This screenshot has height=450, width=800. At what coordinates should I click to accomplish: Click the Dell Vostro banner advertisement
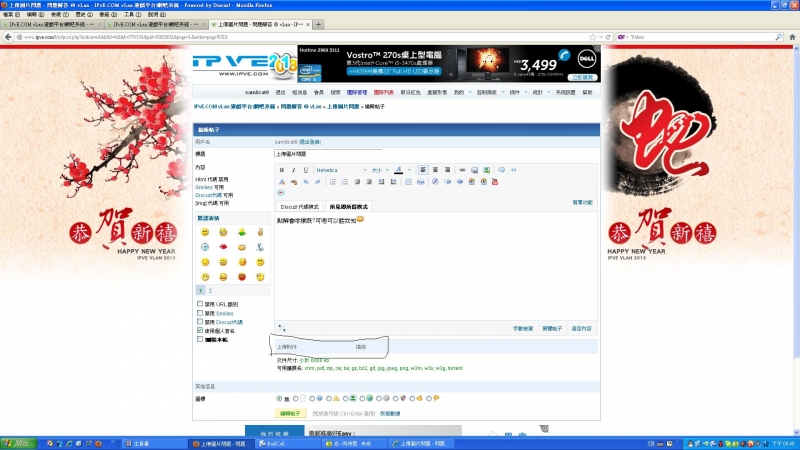[448, 64]
